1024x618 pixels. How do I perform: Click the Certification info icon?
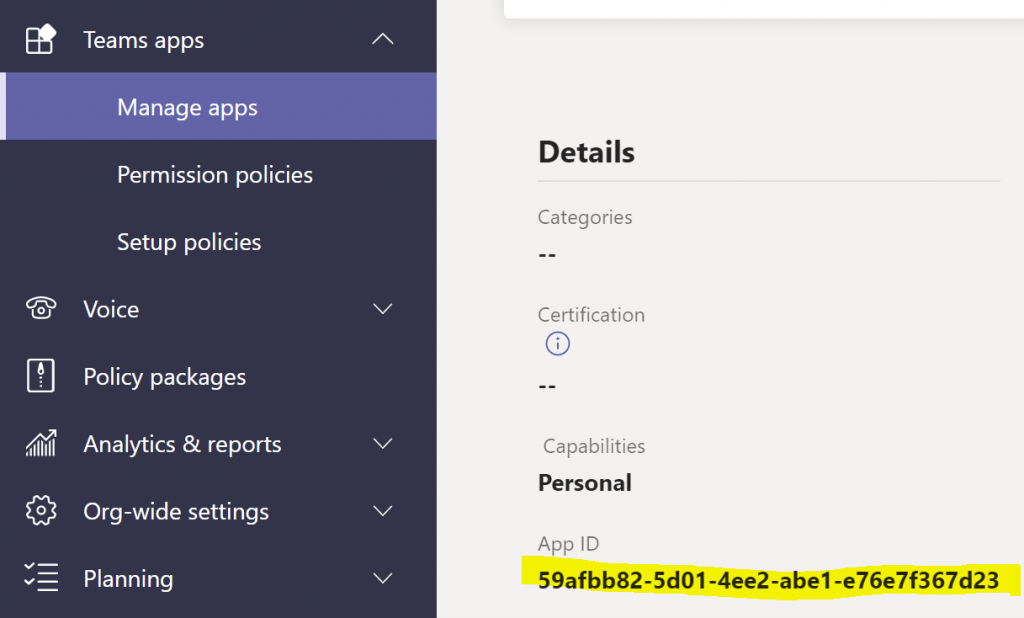pos(557,344)
